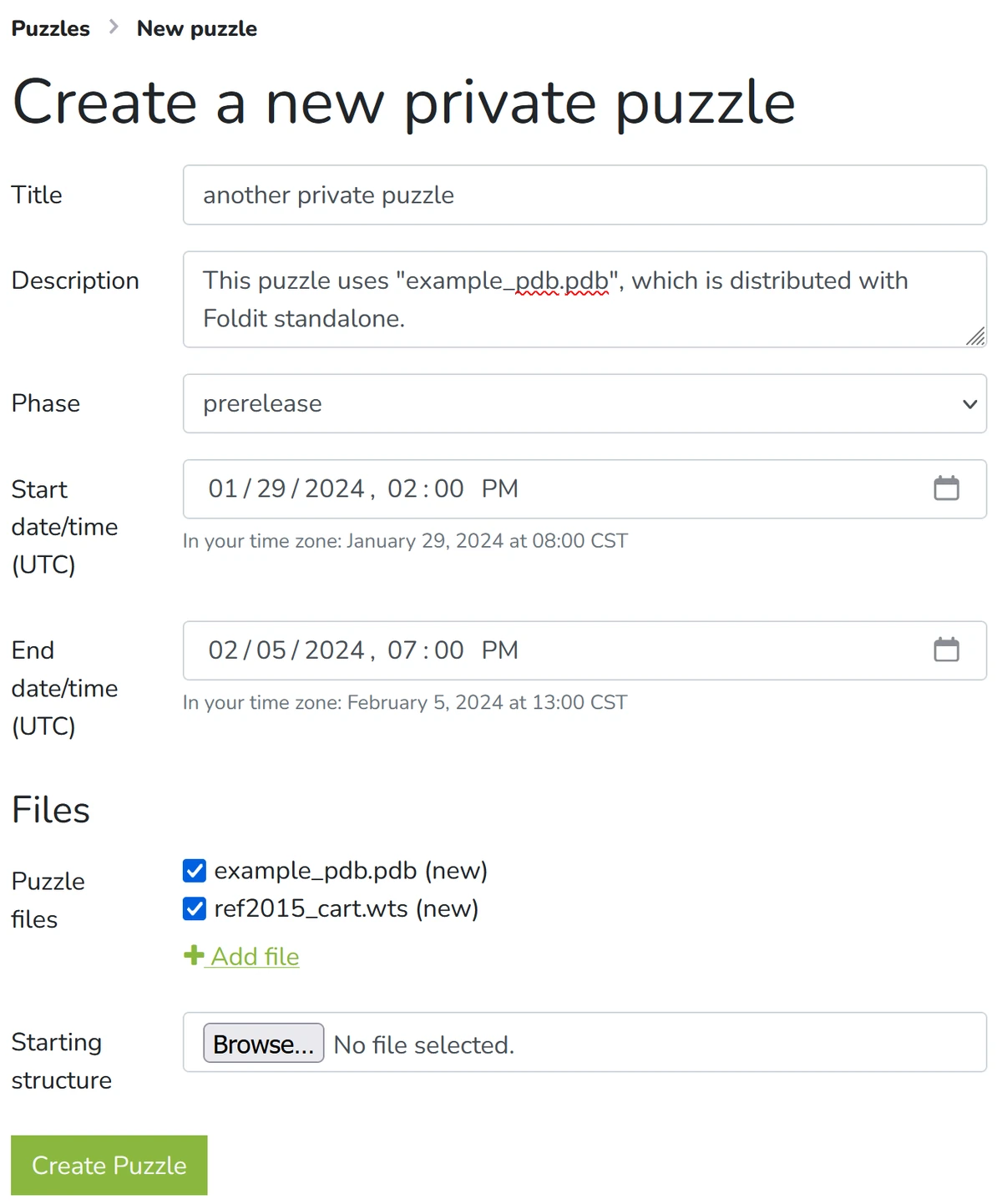
Task: Click the chevron on the Phase selector
Action: click(x=969, y=404)
